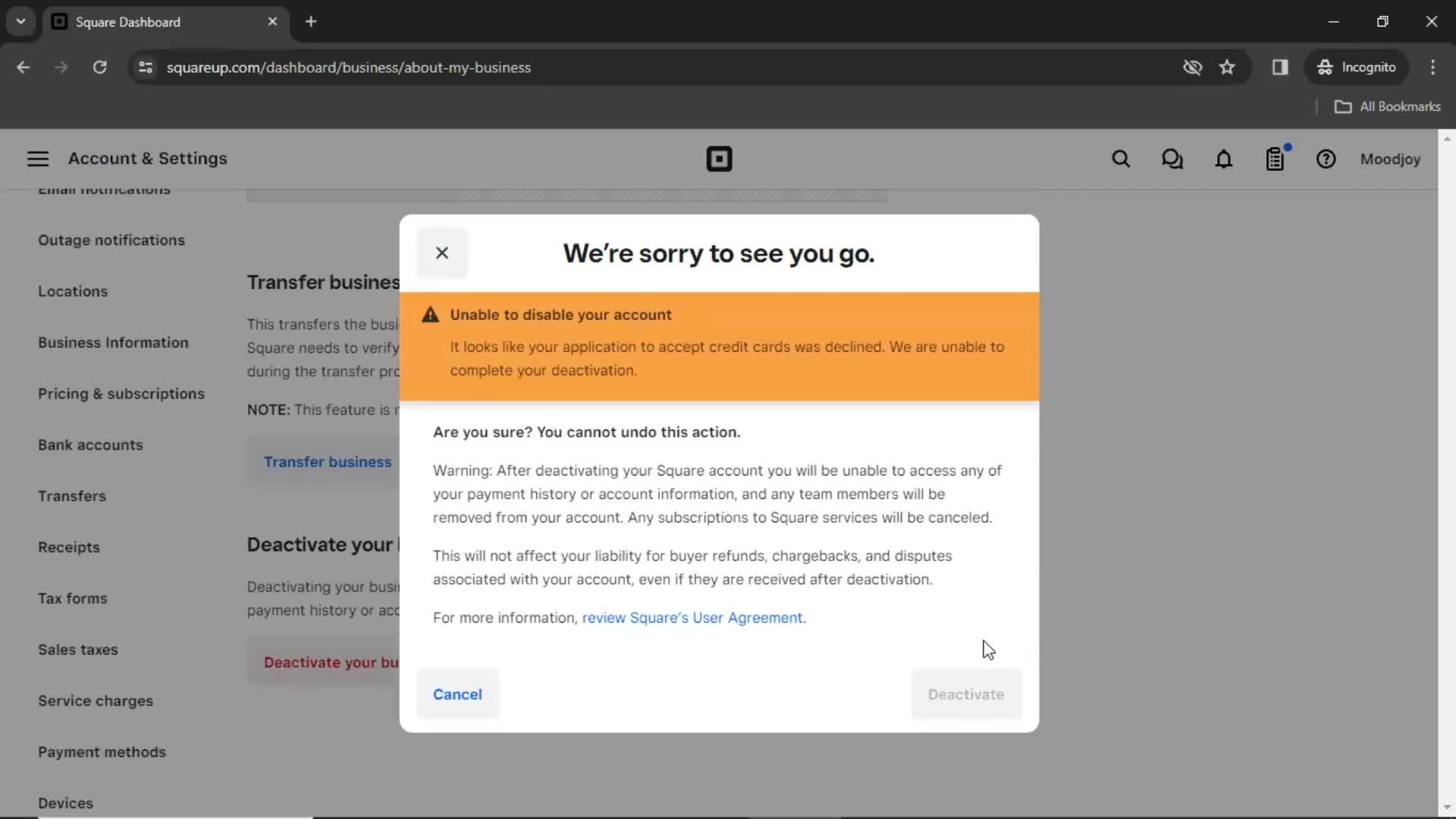
Task: Open Bank accounts in sidebar
Action: [90, 445]
